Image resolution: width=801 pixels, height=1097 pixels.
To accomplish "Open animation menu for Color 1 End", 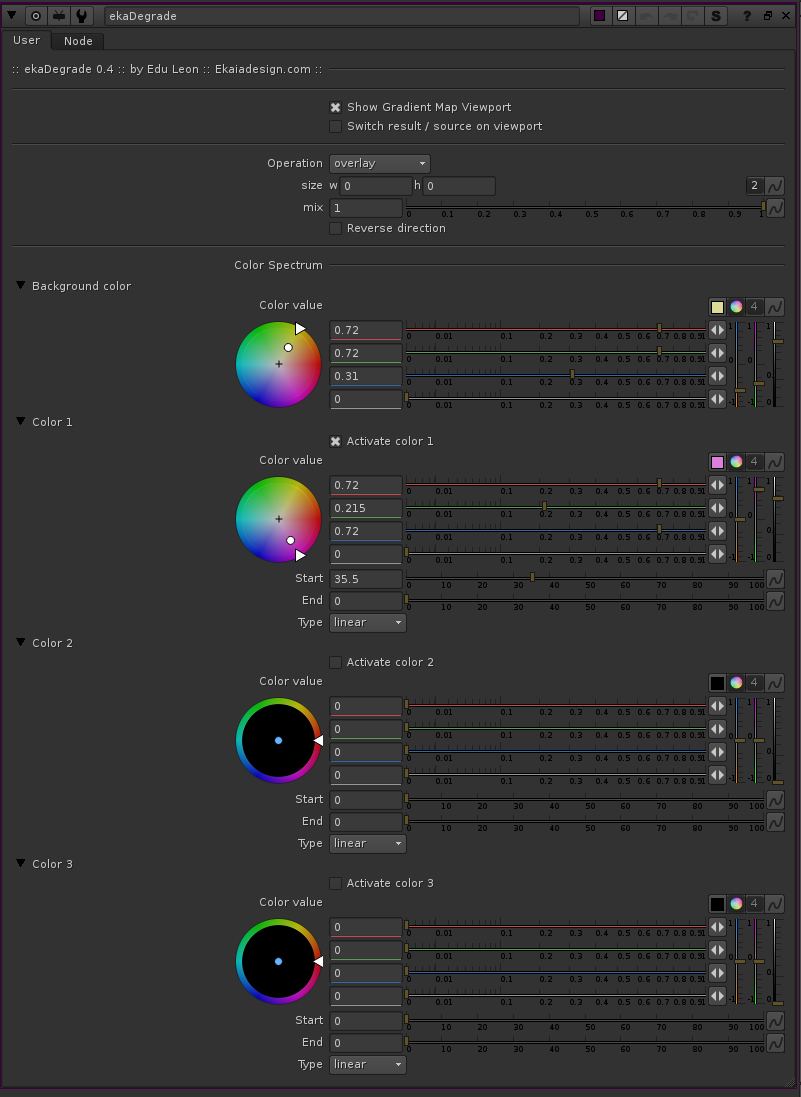I will coord(774,601).
